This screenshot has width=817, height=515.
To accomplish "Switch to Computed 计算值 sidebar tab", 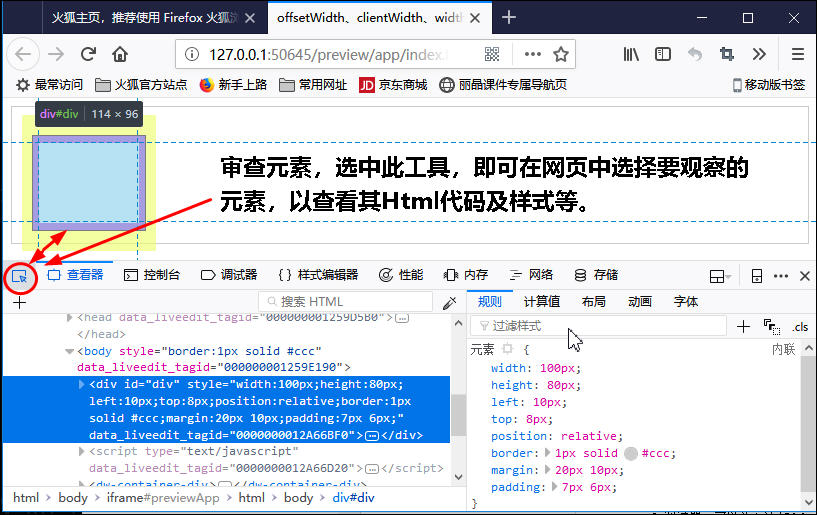I will point(541,301).
